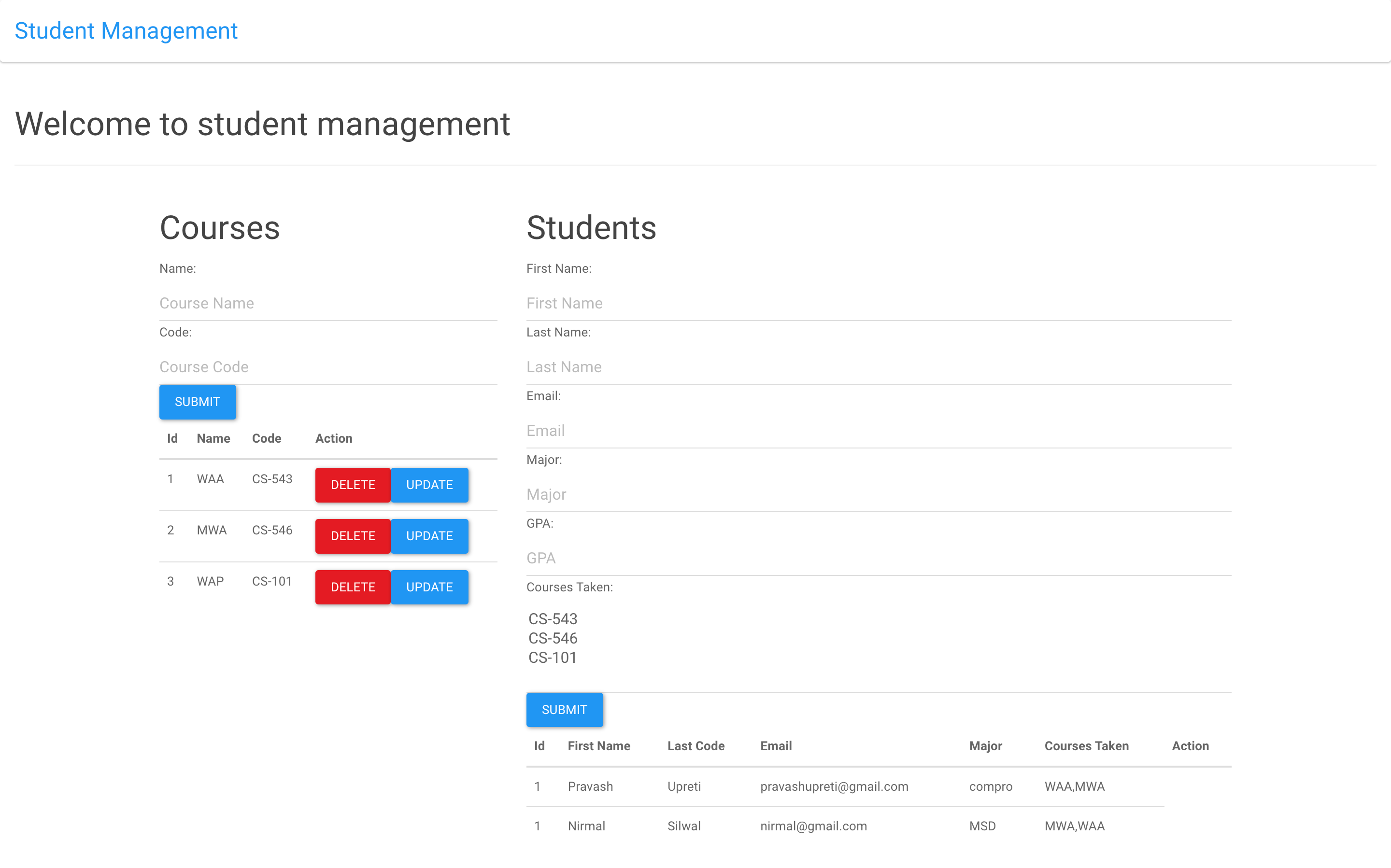Click the Student Management header link

[126, 31]
